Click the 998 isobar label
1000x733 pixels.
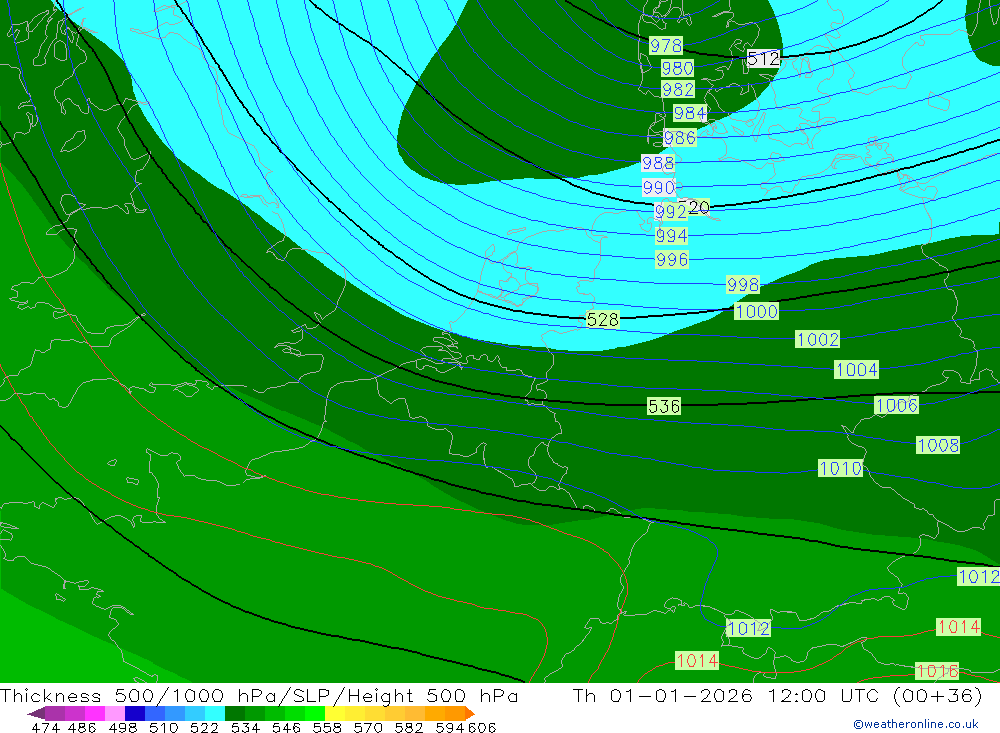point(743,284)
